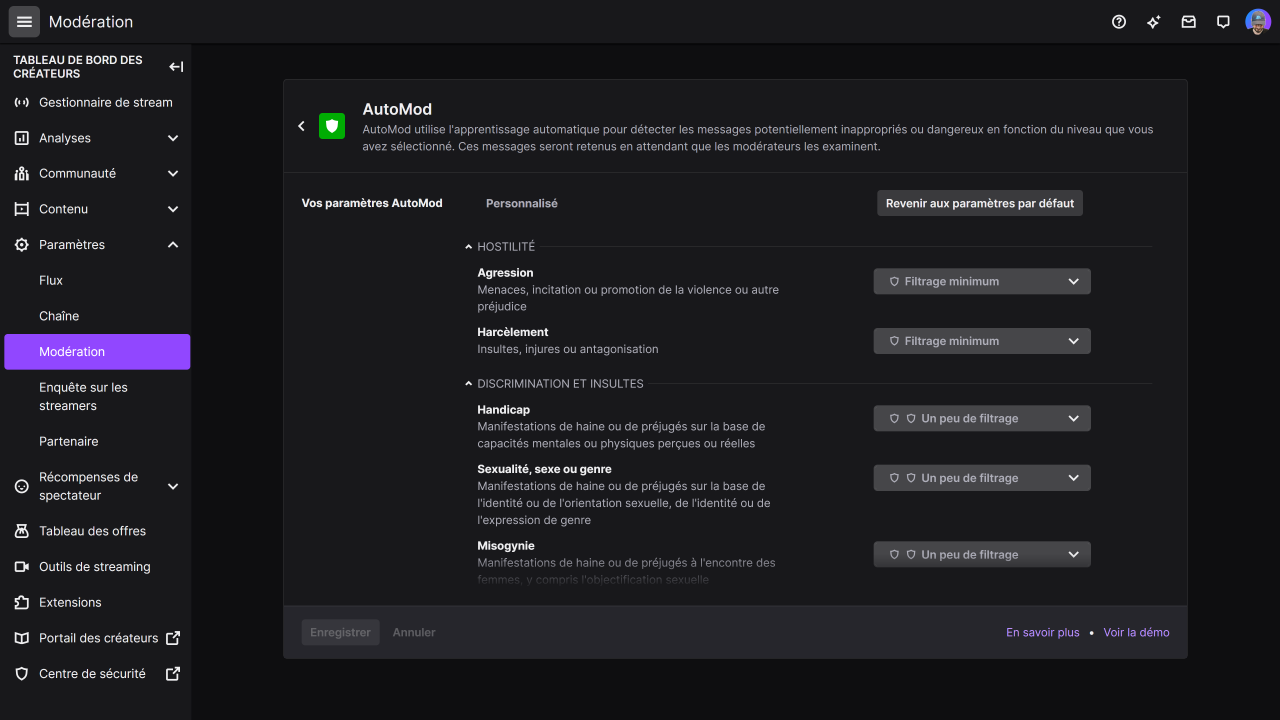
Task: Click the sparkle icon in top bar
Action: click(1153, 22)
